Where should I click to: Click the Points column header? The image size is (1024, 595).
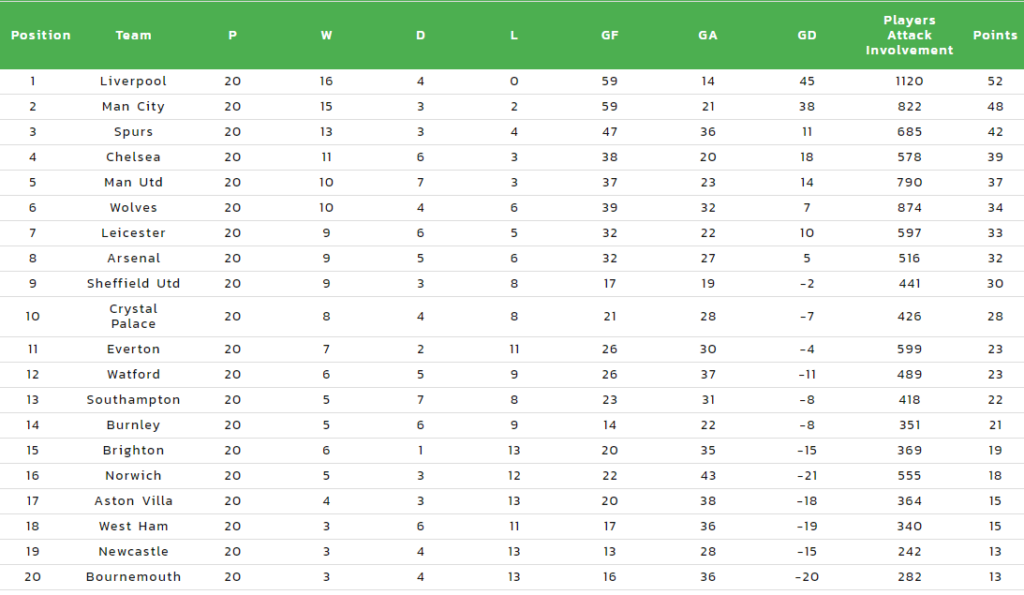coord(995,35)
